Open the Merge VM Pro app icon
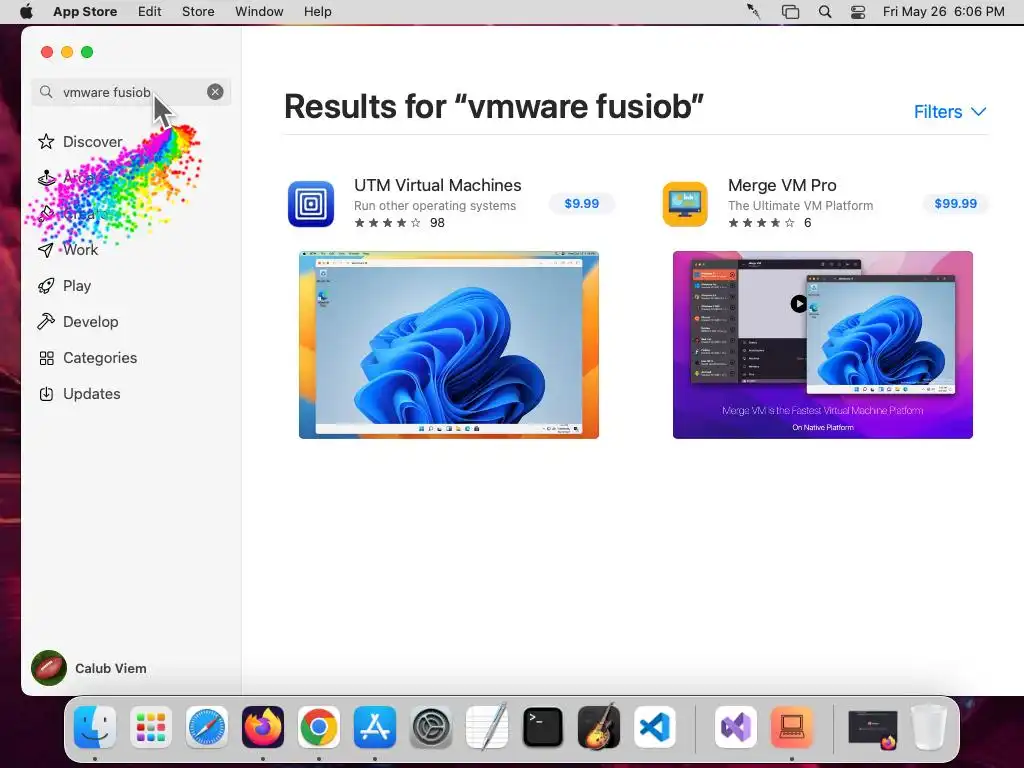 tap(685, 204)
